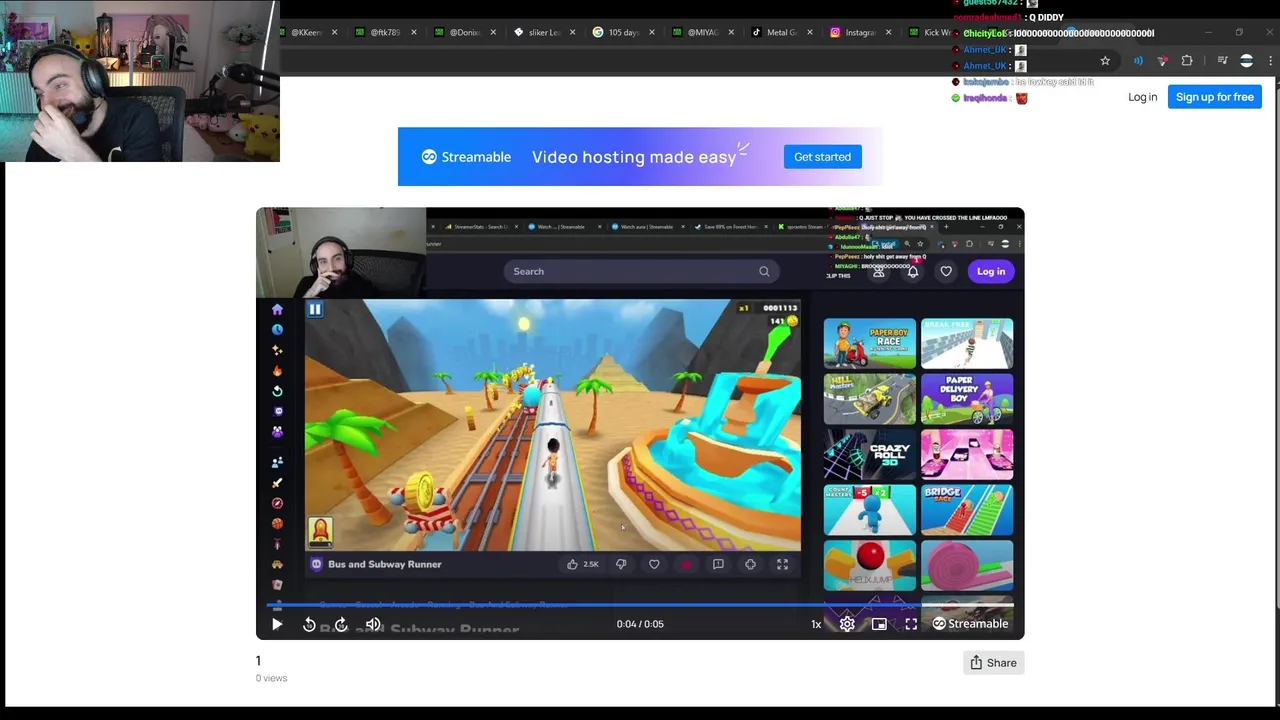This screenshot has height=720, width=1280.
Task: Click Sign up for free
Action: pyautogui.click(x=1214, y=97)
